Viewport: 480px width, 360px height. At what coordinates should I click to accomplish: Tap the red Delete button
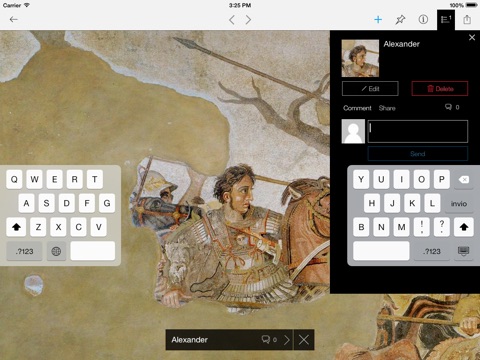440,89
